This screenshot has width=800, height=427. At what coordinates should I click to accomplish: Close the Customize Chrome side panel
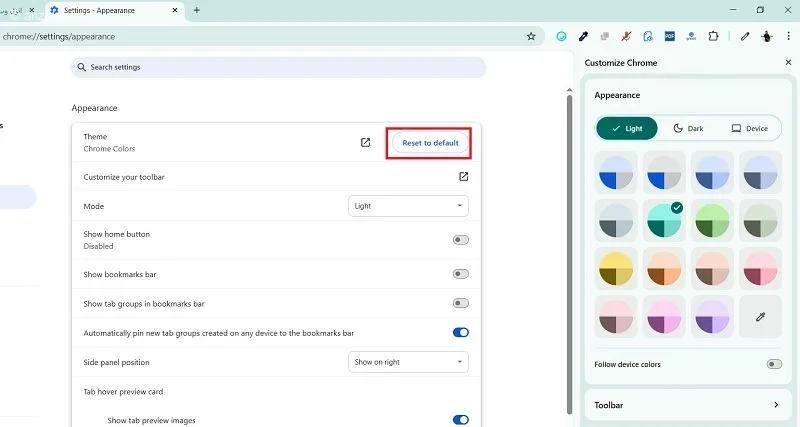[788, 62]
